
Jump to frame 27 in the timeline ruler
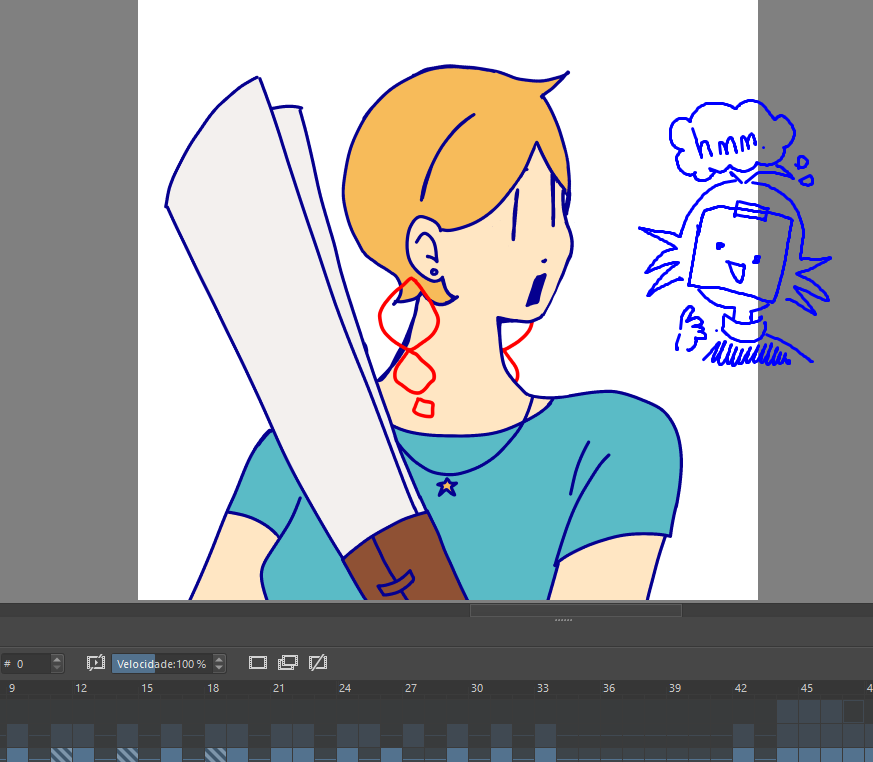click(411, 688)
